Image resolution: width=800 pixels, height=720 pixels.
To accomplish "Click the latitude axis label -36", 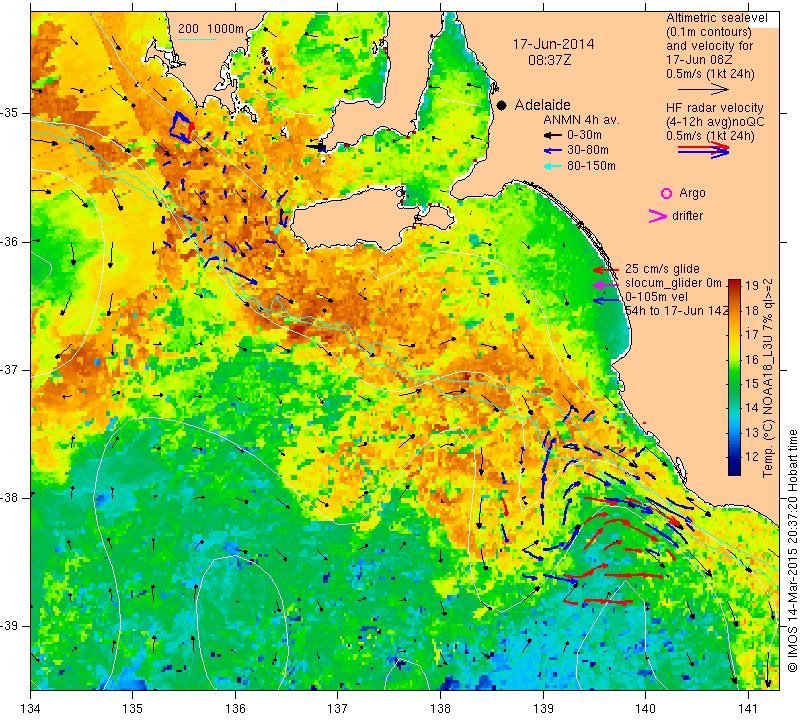I will 9,241.
